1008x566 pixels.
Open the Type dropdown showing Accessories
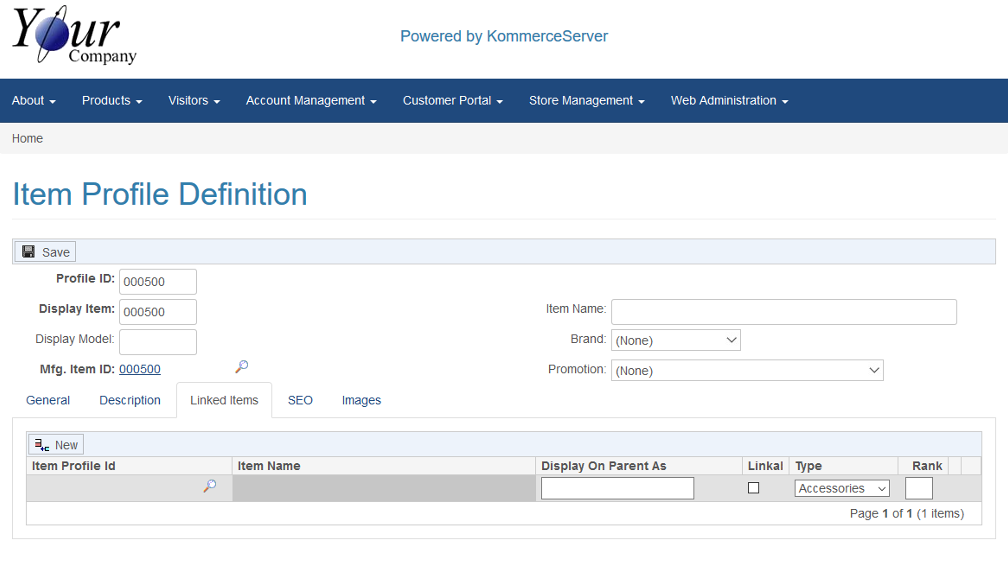tap(842, 488)
